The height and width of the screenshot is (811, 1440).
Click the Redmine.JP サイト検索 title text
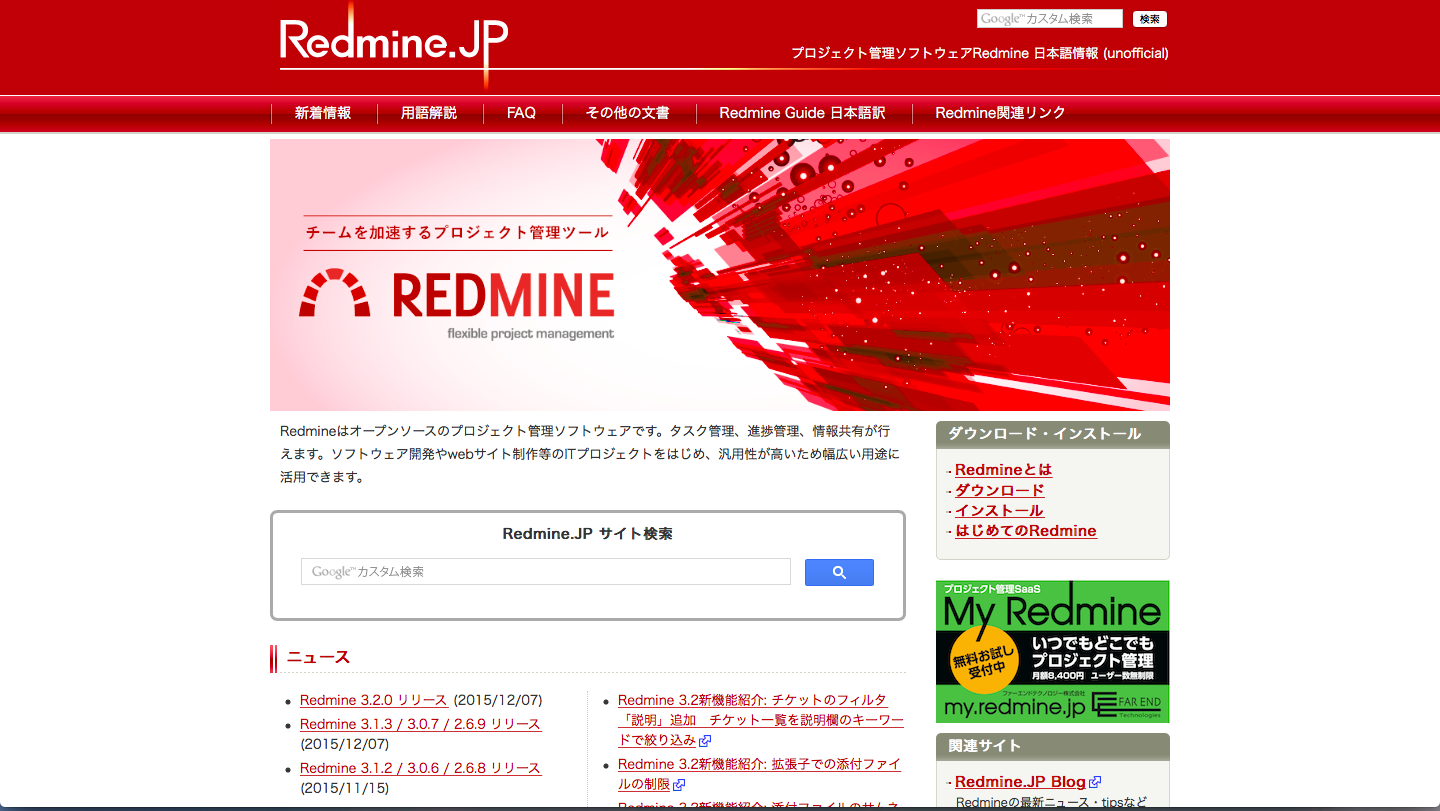(587, 534)
